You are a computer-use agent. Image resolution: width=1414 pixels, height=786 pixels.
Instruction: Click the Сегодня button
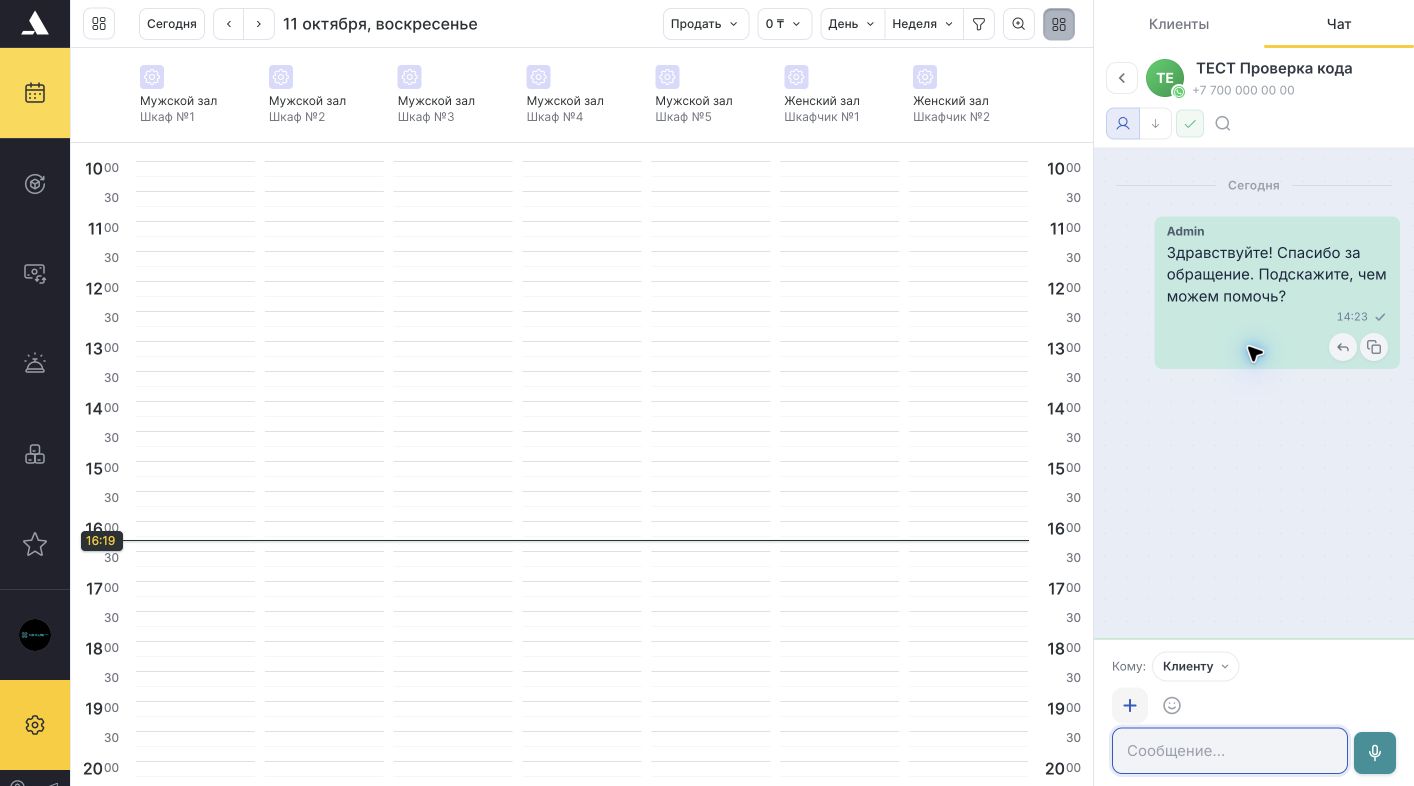point(172,24)
